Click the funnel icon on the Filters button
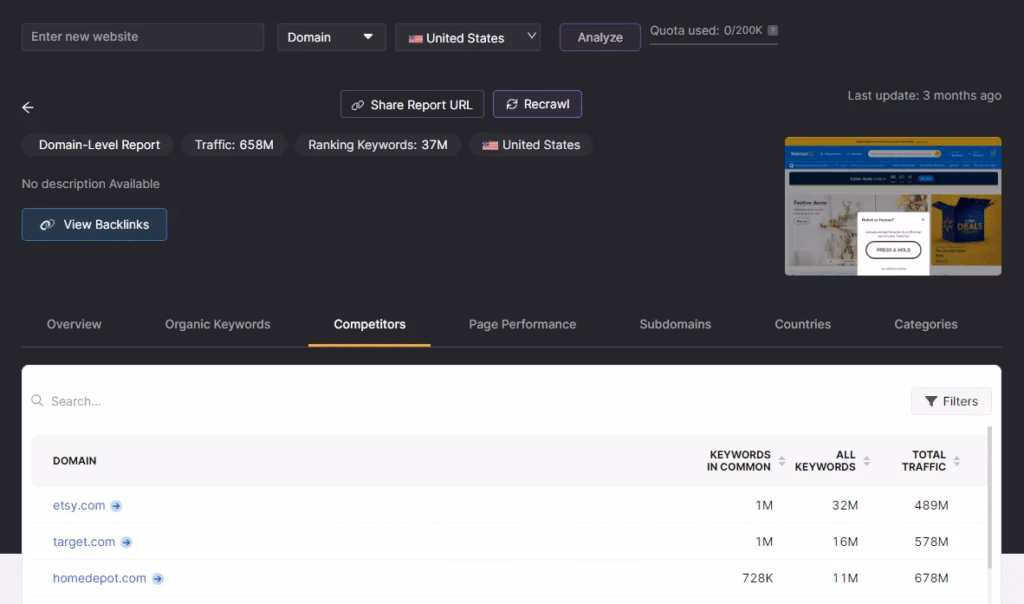This screenshot has width=1024, height=604. point(933,401)
